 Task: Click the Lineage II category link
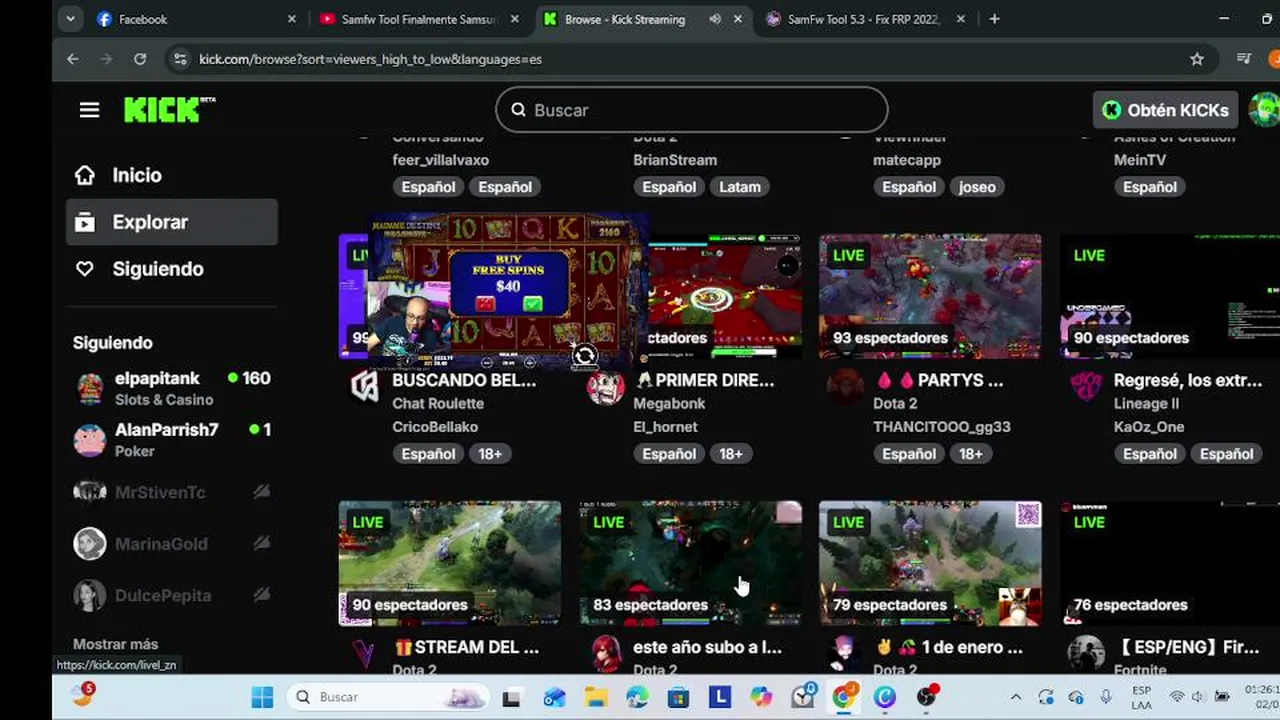click(x=1146, y=404)
